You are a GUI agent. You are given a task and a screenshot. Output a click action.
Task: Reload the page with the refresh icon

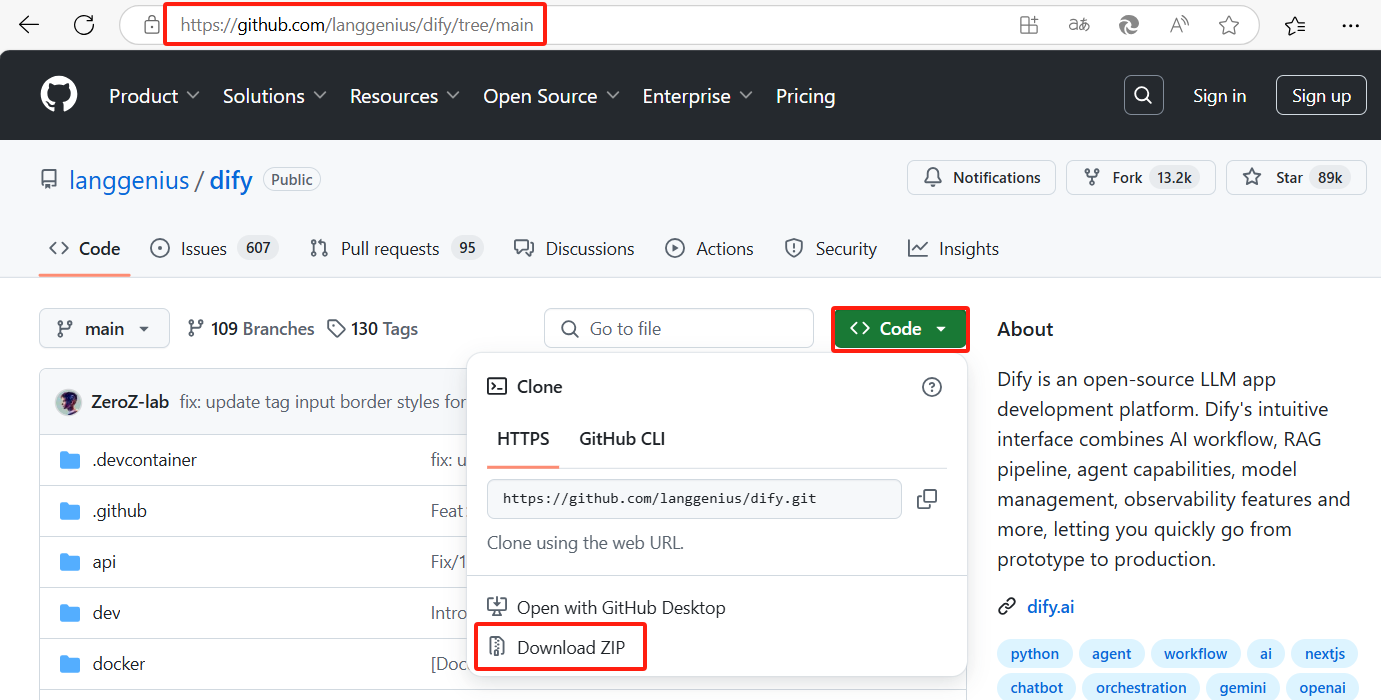pos(84,25)
